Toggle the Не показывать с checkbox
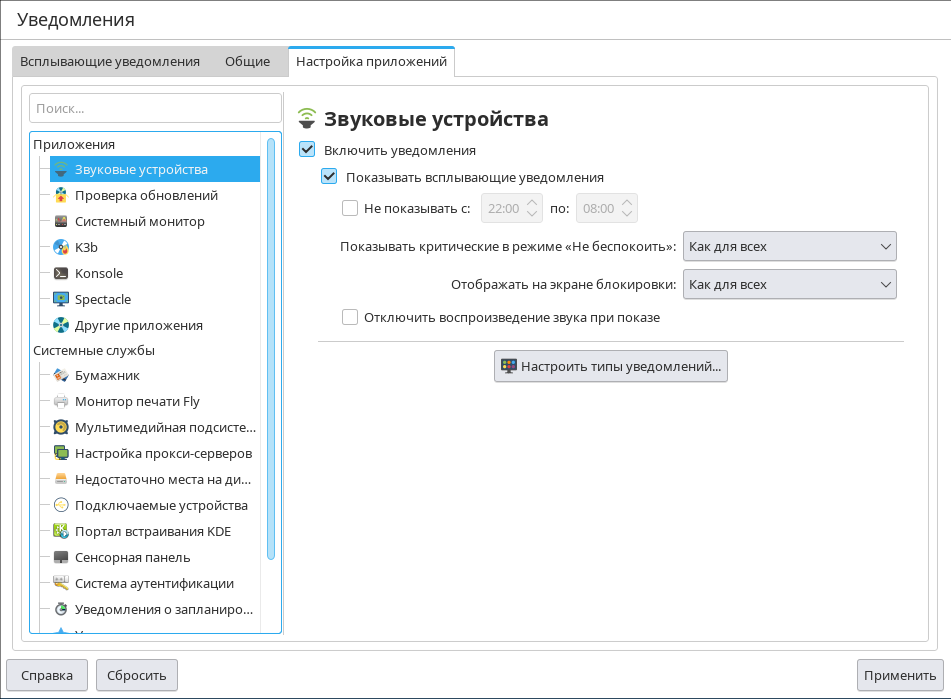This screenshot has height=699, width=951. pyautogui.click(x=350, y=208)
